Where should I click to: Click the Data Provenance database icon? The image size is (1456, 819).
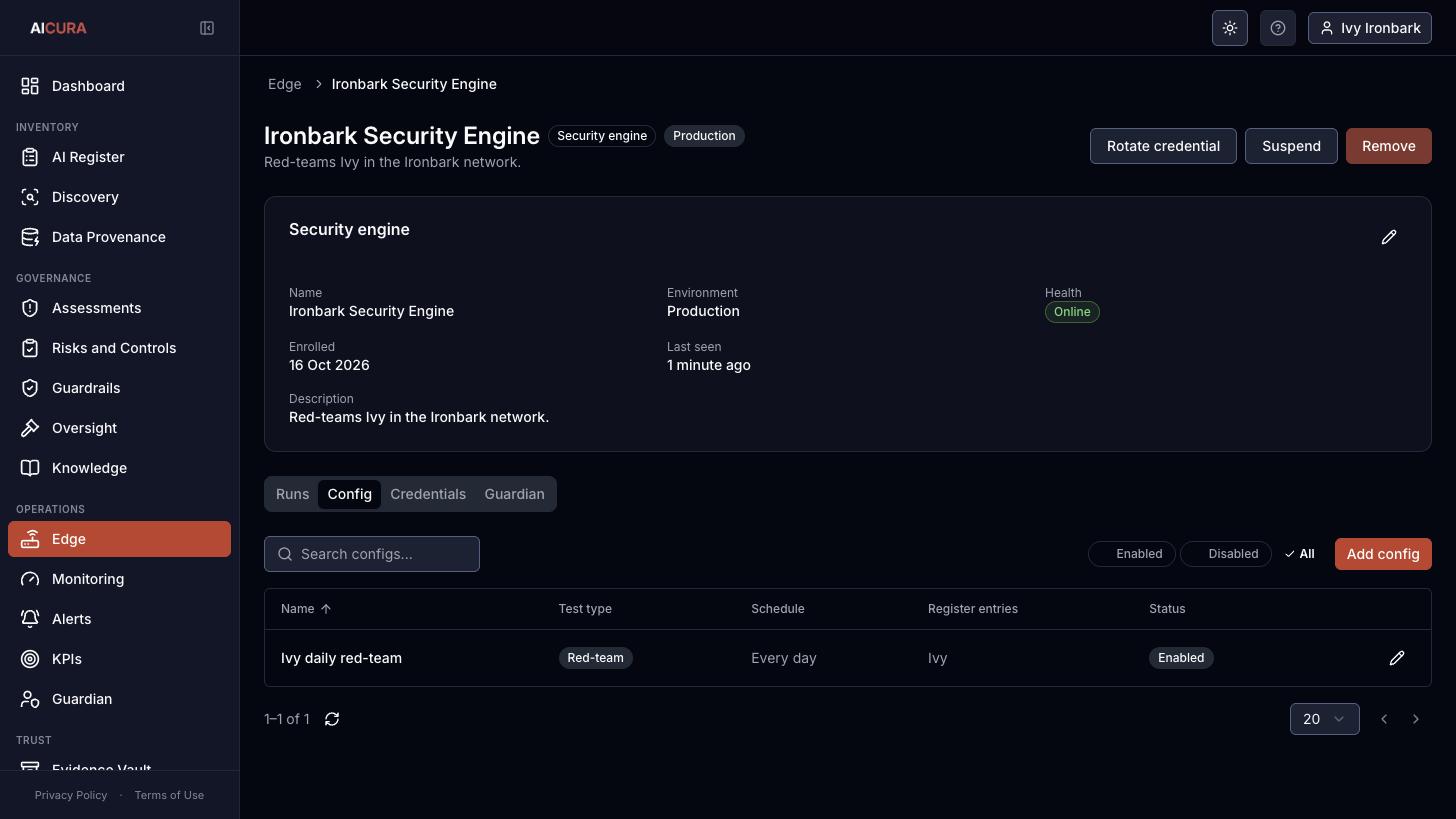30,237
